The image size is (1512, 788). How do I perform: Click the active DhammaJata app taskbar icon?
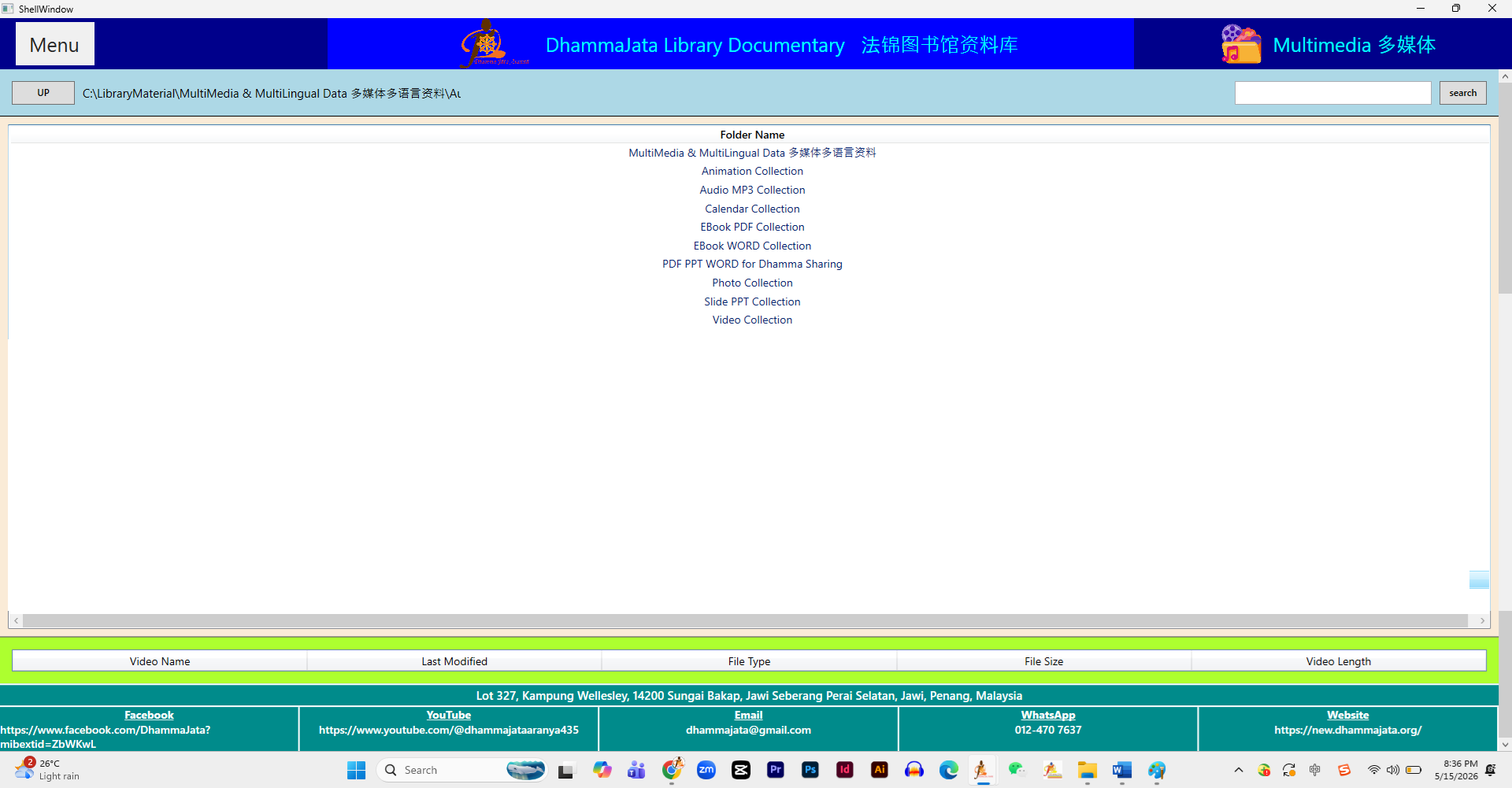(983, 770)
